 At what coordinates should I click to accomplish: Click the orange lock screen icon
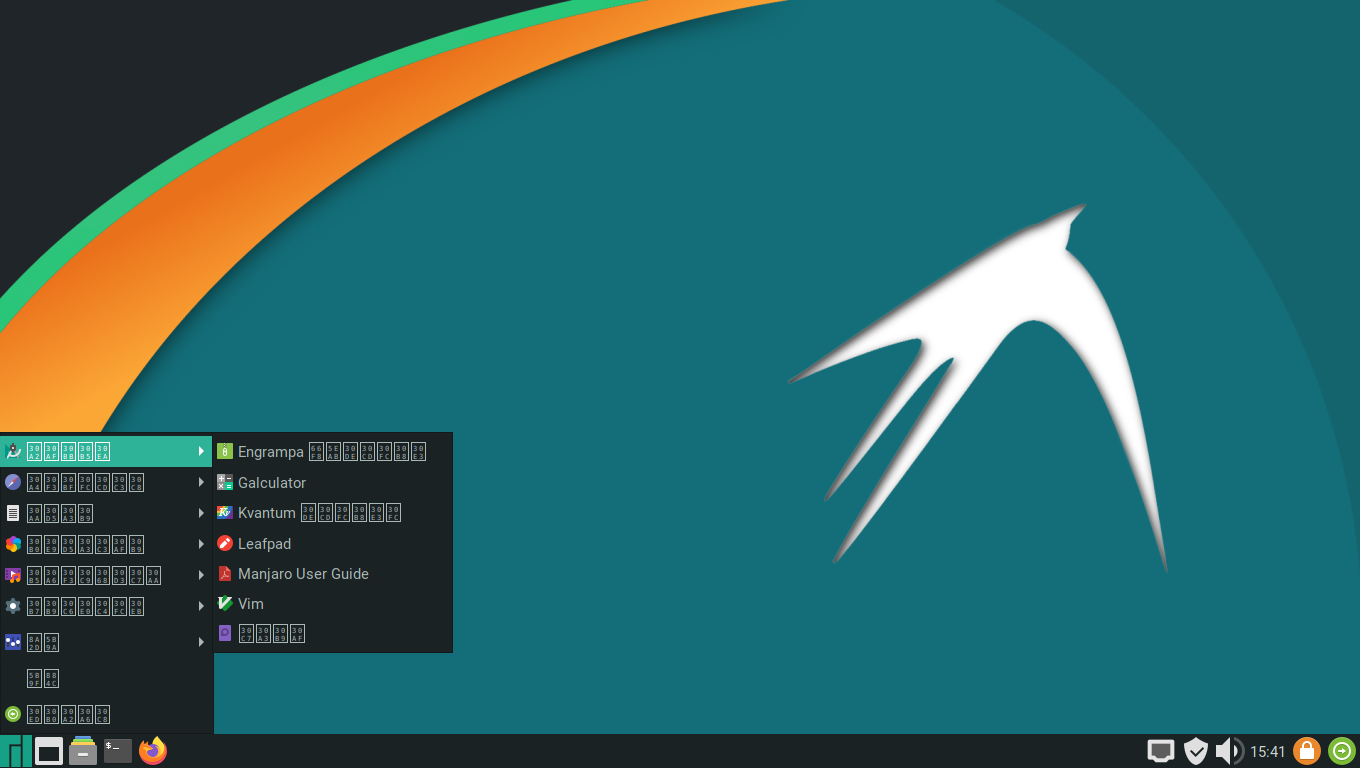point(1307,751)
